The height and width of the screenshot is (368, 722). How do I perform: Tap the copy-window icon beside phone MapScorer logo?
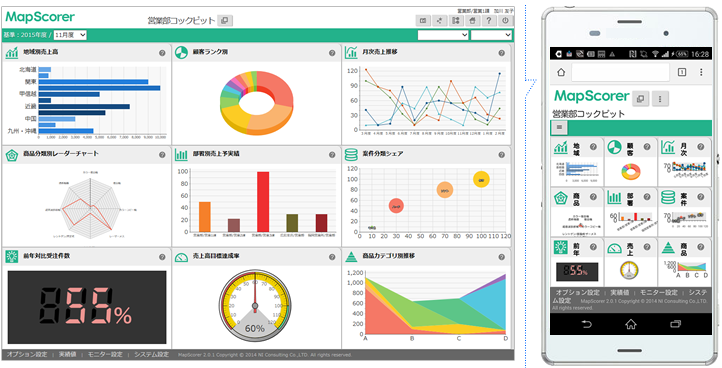(640, 99)
